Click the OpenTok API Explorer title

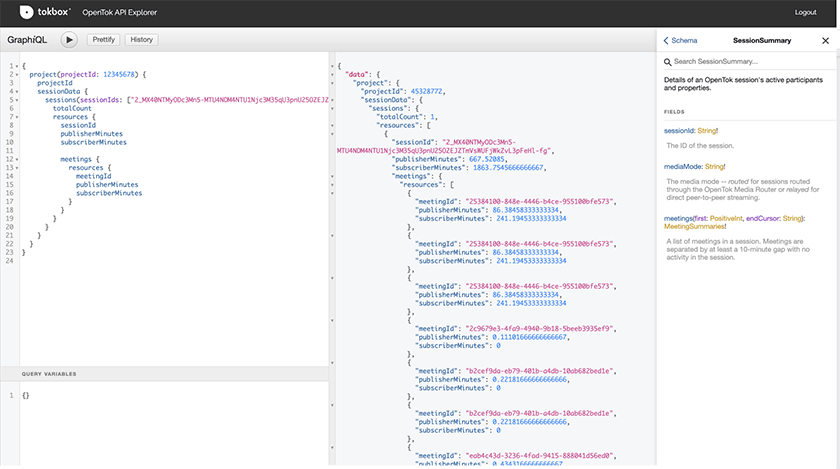[x=119, y=12]
